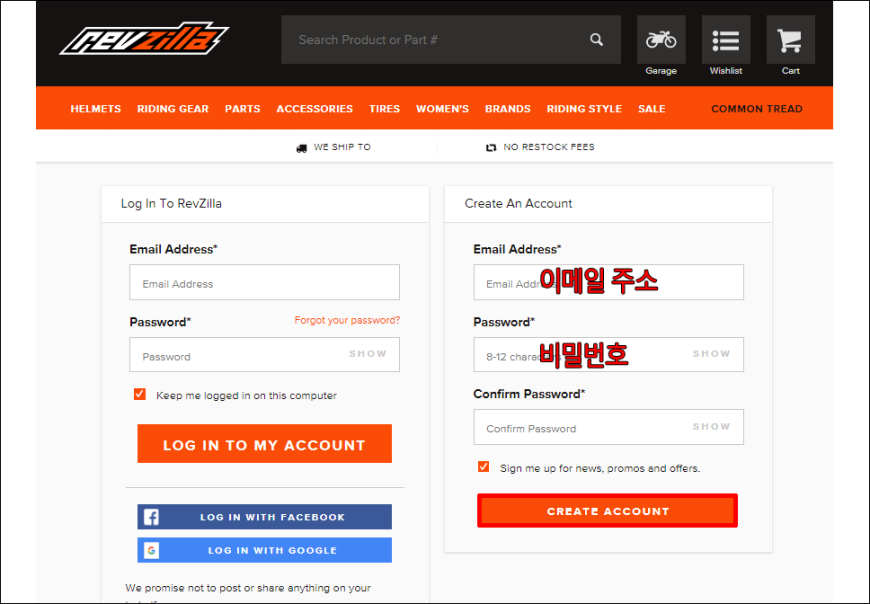The width and height of the screenshot is (870, 604).
Task: Log in with Facebook
Action: [265, 517]
